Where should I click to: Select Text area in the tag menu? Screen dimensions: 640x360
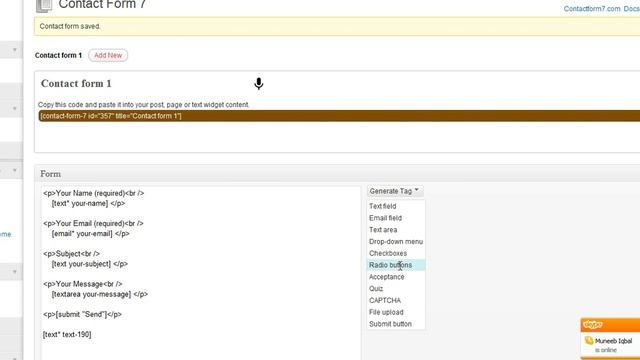click(383, 230)
